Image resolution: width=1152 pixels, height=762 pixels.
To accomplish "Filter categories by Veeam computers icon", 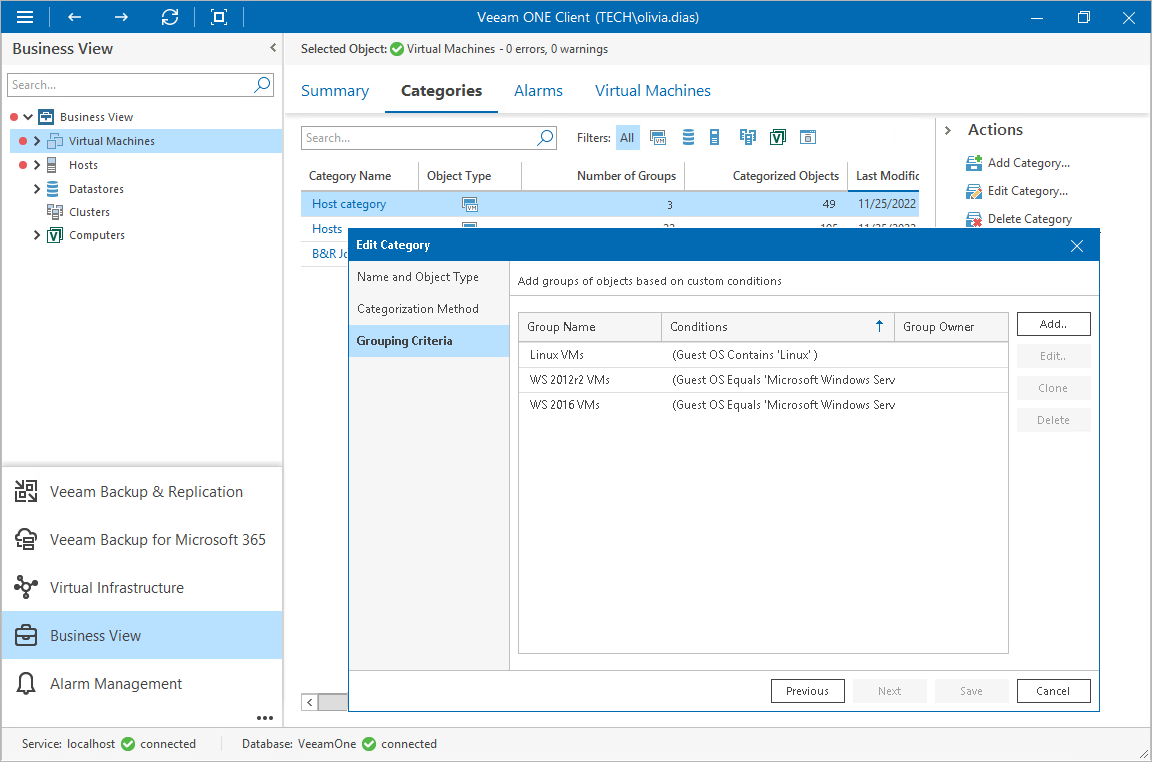I will point(777,137).
